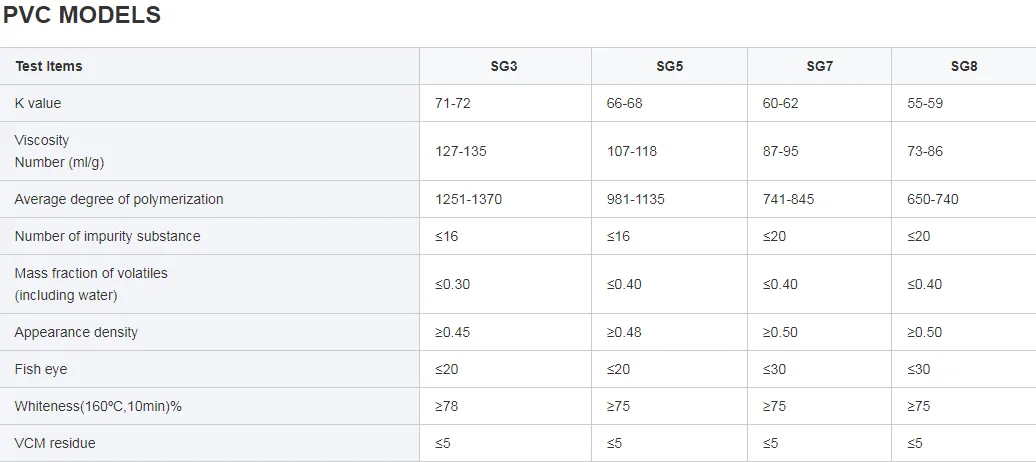Select Number of impurity substance row label
The height and width of the screenshot is (462, 1036).
107,236
